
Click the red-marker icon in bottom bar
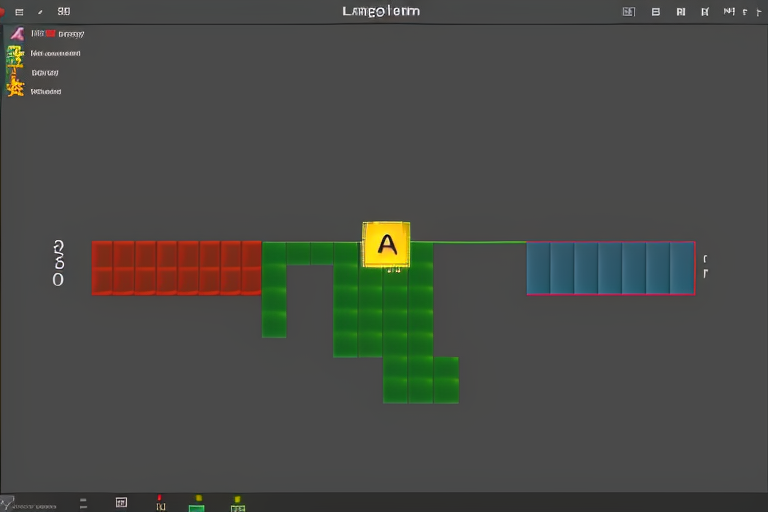pyautogui.click(x=160, y=503)
